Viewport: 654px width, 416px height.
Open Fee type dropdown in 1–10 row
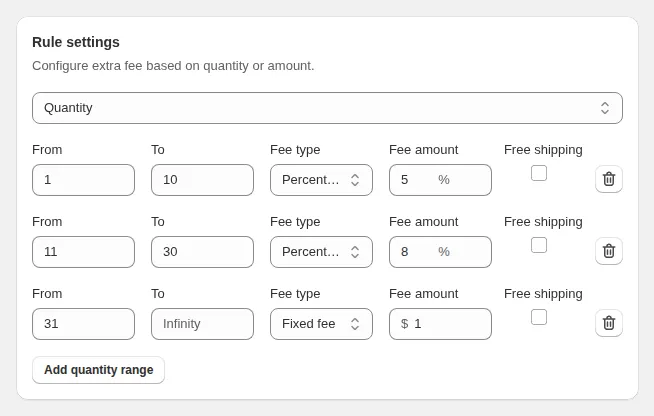[321, 180]
